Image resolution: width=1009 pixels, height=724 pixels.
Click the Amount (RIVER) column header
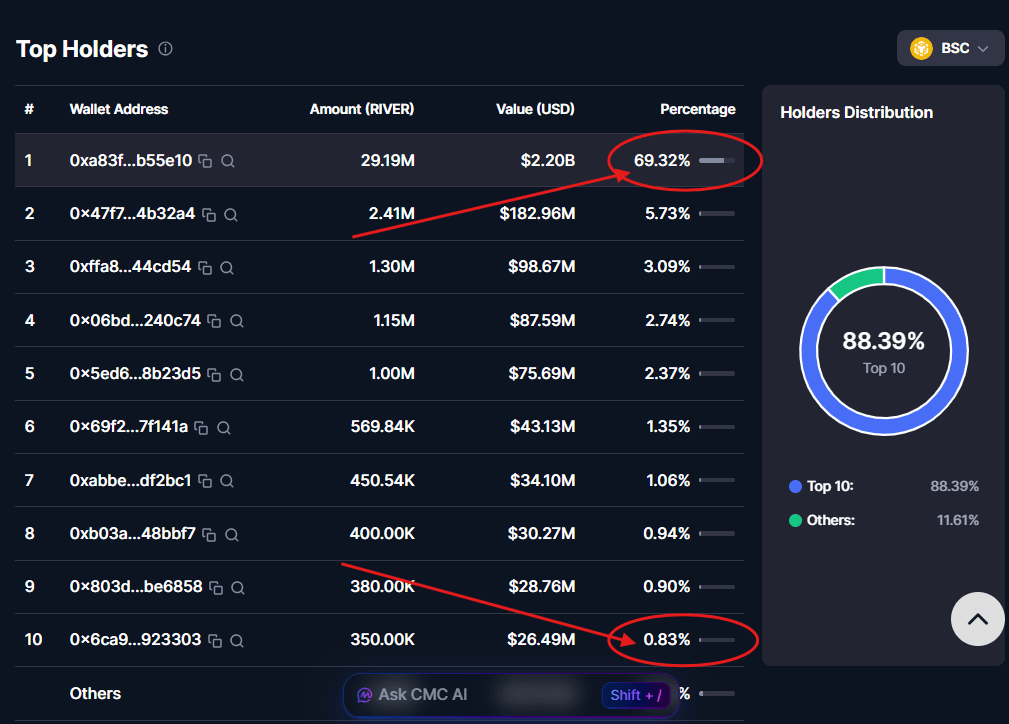tap(362, 109)
